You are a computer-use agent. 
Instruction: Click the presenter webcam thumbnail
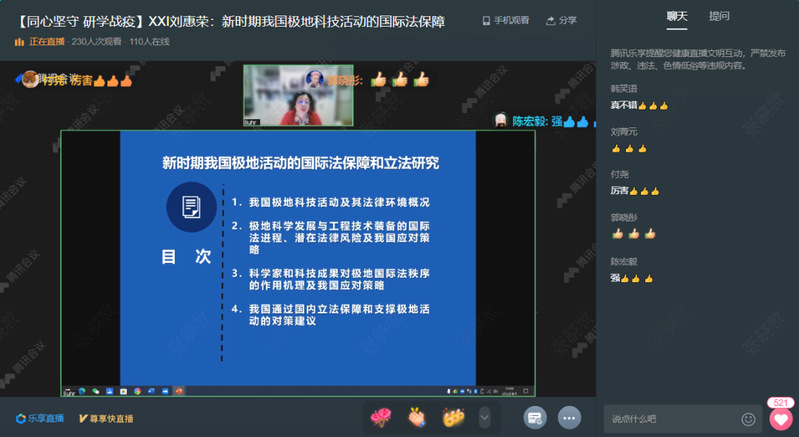299,96
